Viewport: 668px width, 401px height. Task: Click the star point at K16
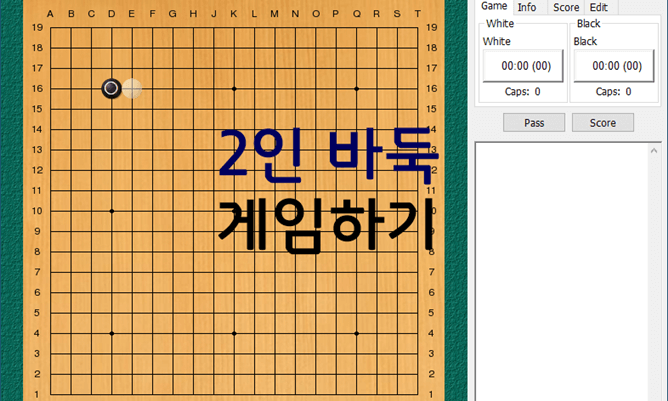pos(234,89)
